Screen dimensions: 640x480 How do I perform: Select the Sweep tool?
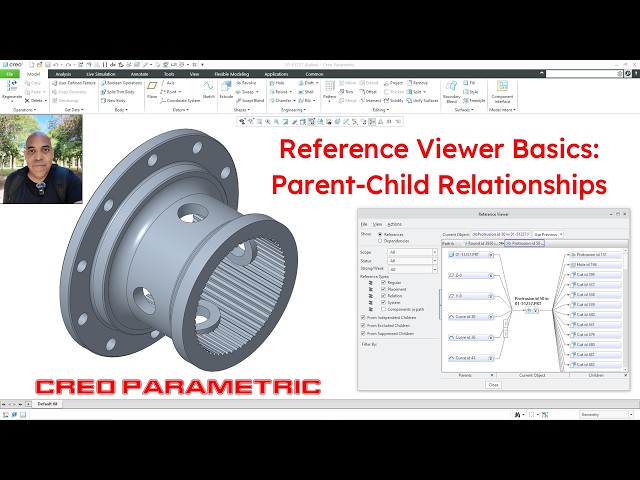[x=247, y=92]
